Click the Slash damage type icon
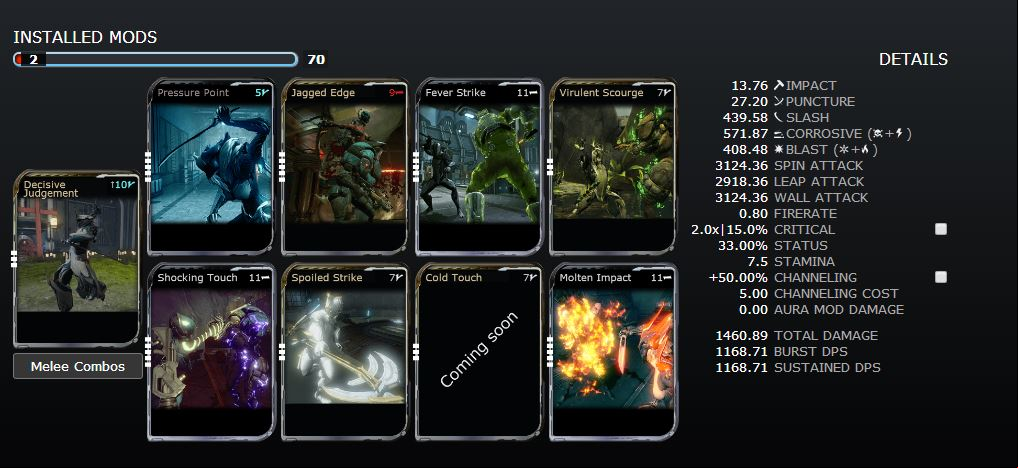Image resolution: width=1018 pixels, height=468 pixels. point(779,117)
